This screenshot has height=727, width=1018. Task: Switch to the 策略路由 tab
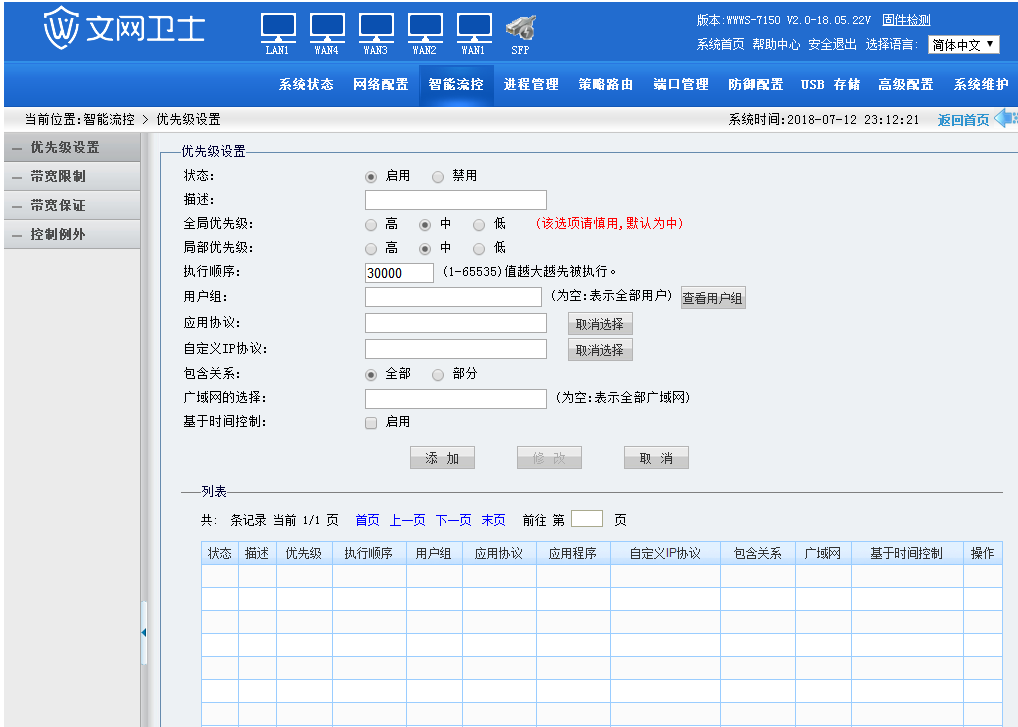coord(605,84)
